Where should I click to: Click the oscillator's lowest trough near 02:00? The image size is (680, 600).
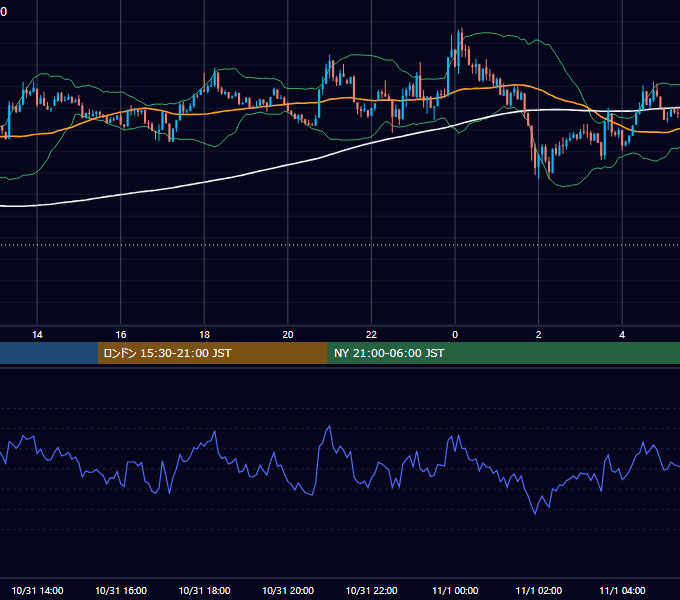(535, 514)
